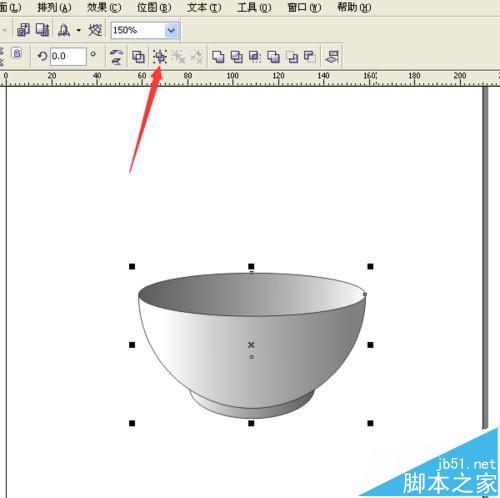Open the 帮助(H) menu

coord(354,7)
